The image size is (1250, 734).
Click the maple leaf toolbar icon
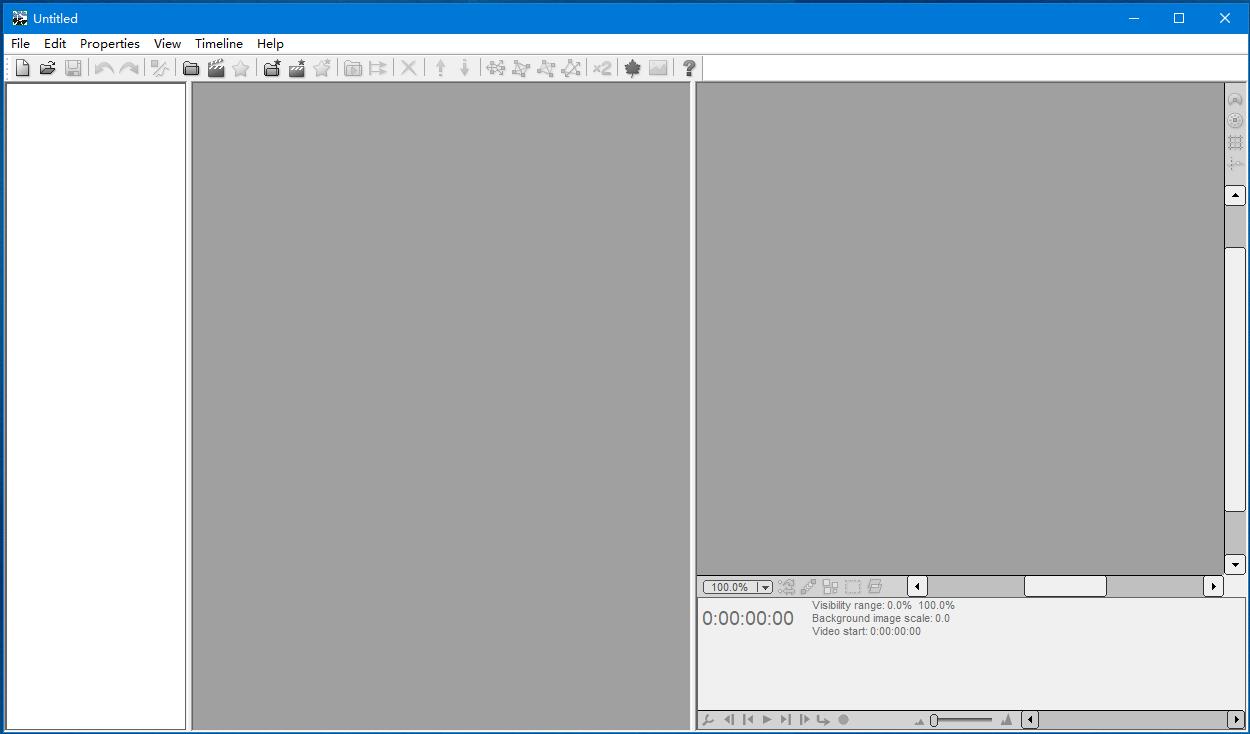point(632,68)
